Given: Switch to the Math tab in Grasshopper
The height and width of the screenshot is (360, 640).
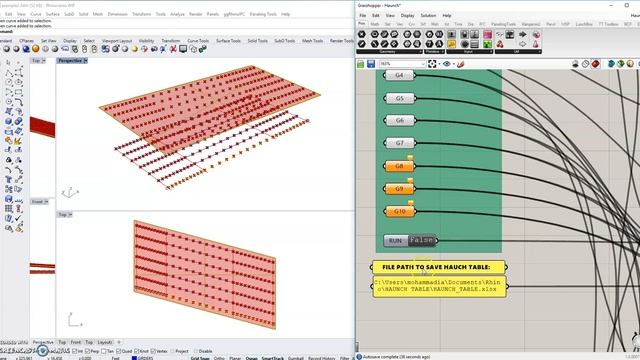Looking at the screenshot, I should click(x=374, y=24).
